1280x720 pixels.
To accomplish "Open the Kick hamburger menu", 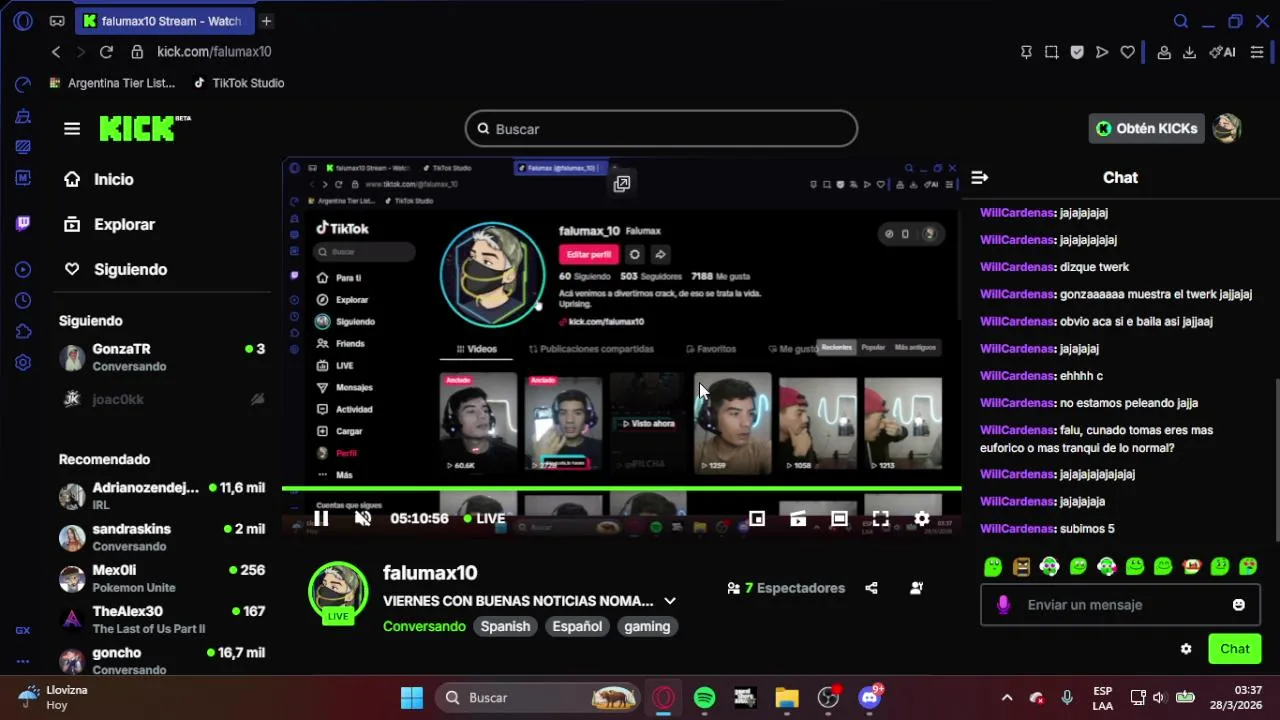I will point(72,129).
